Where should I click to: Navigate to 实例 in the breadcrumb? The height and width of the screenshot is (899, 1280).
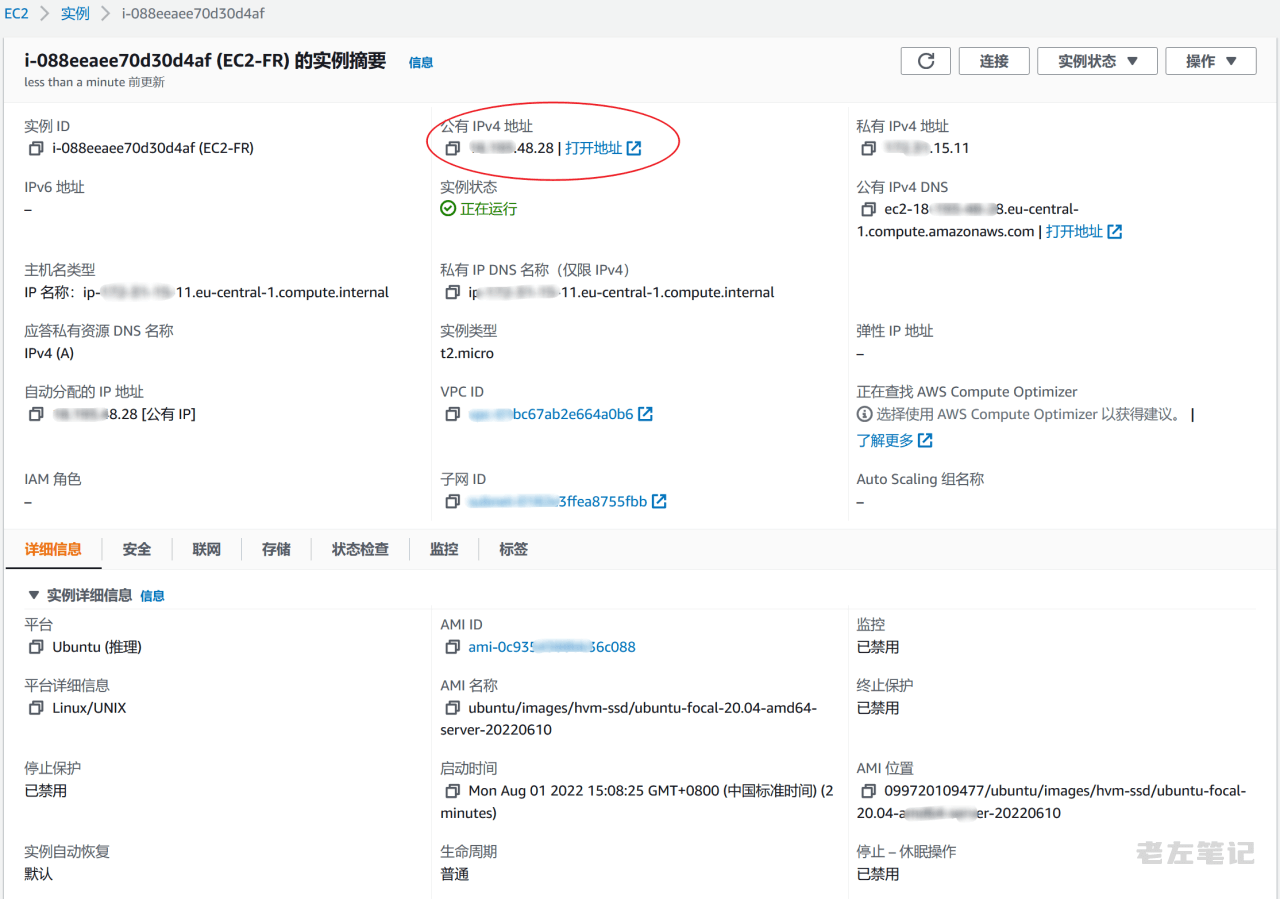pos(75,14)
